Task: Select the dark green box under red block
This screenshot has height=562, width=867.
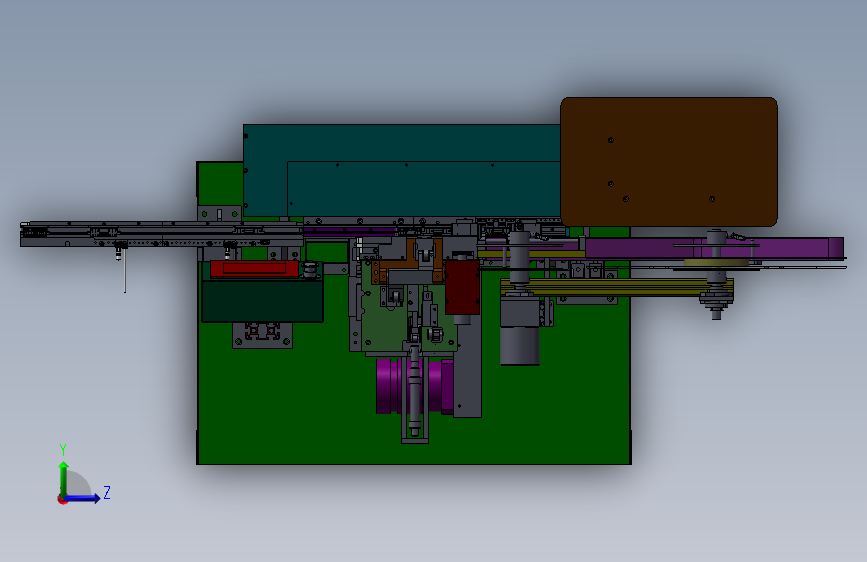Action: (x=262, y=300)
